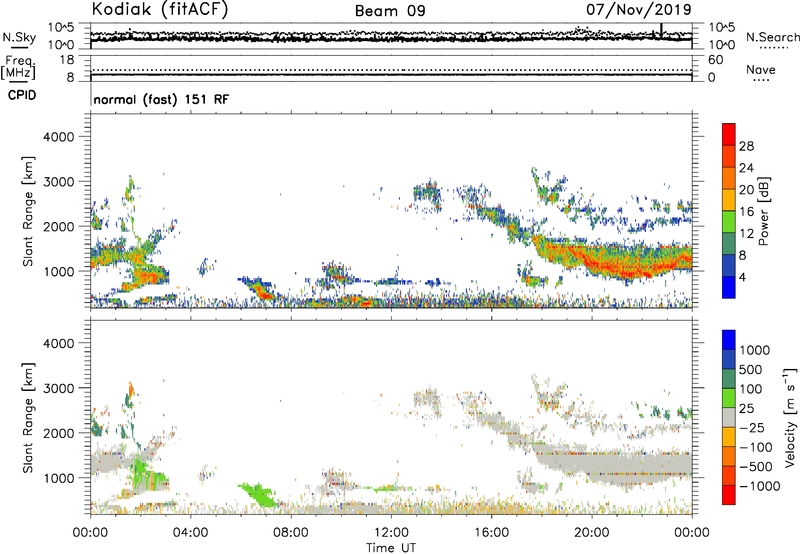Click the 60 tick on Nave axis
This screenshot has width=800, height=554.
pyautogui.click(x=716, y=60)
